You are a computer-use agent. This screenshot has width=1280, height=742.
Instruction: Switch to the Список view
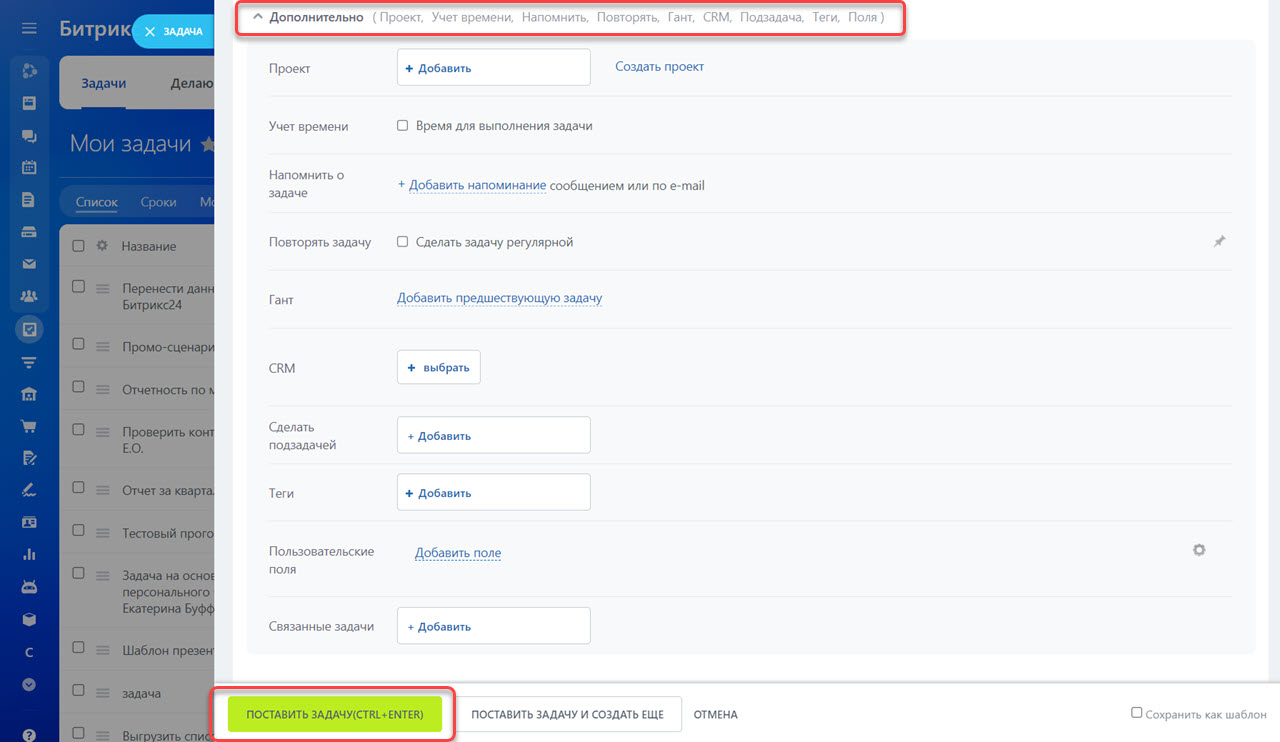tap(97, 202)
